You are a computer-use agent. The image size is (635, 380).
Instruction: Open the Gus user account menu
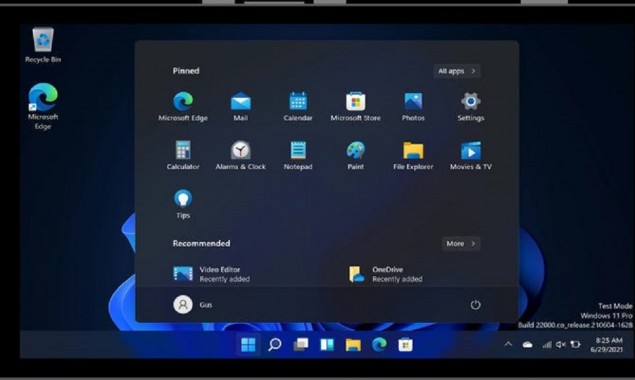tap(193, 305)
